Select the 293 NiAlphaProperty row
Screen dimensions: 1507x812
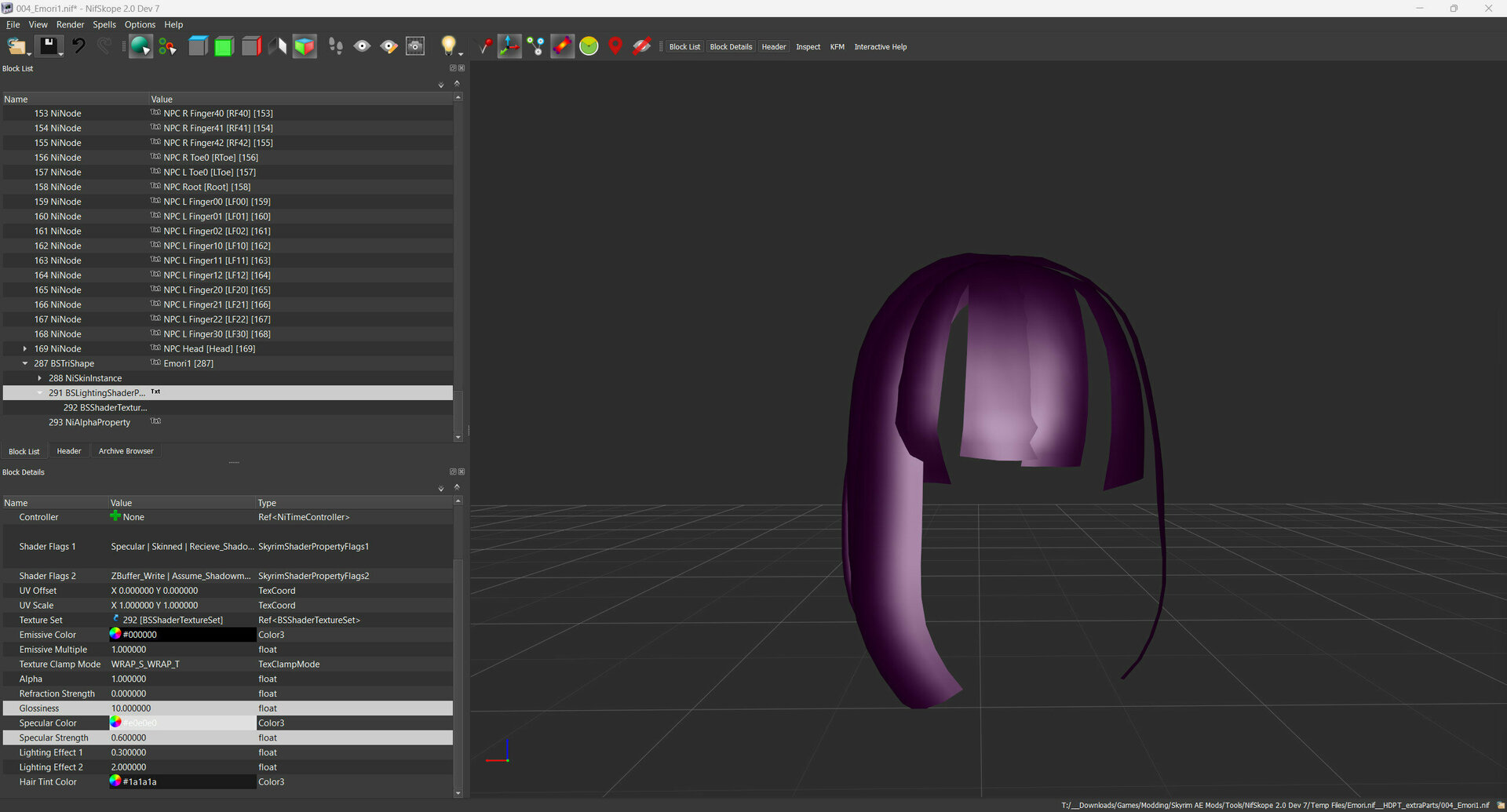pos(228,422)
